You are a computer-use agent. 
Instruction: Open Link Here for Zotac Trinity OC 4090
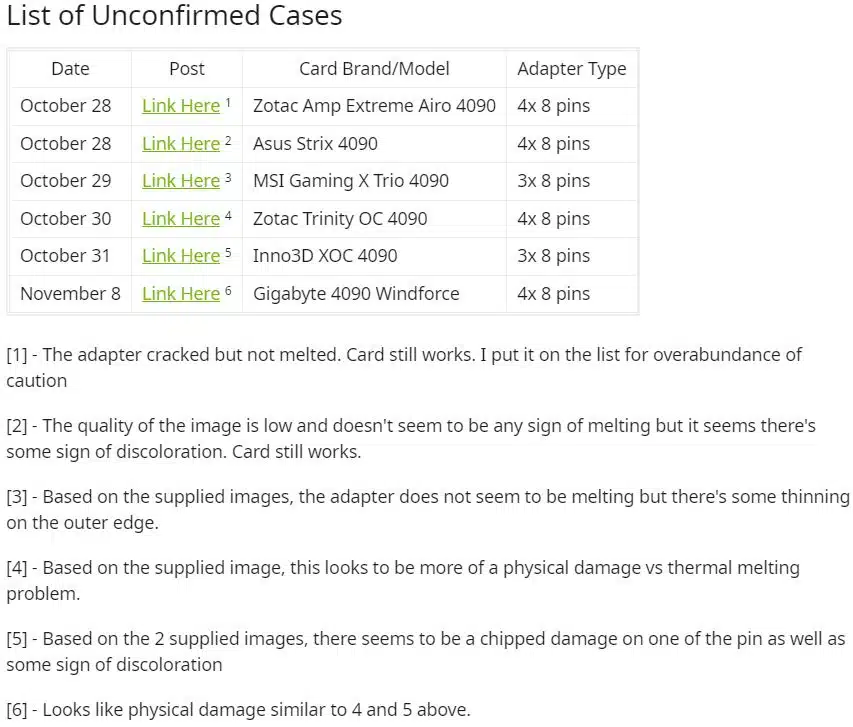(x=181, y=219)
